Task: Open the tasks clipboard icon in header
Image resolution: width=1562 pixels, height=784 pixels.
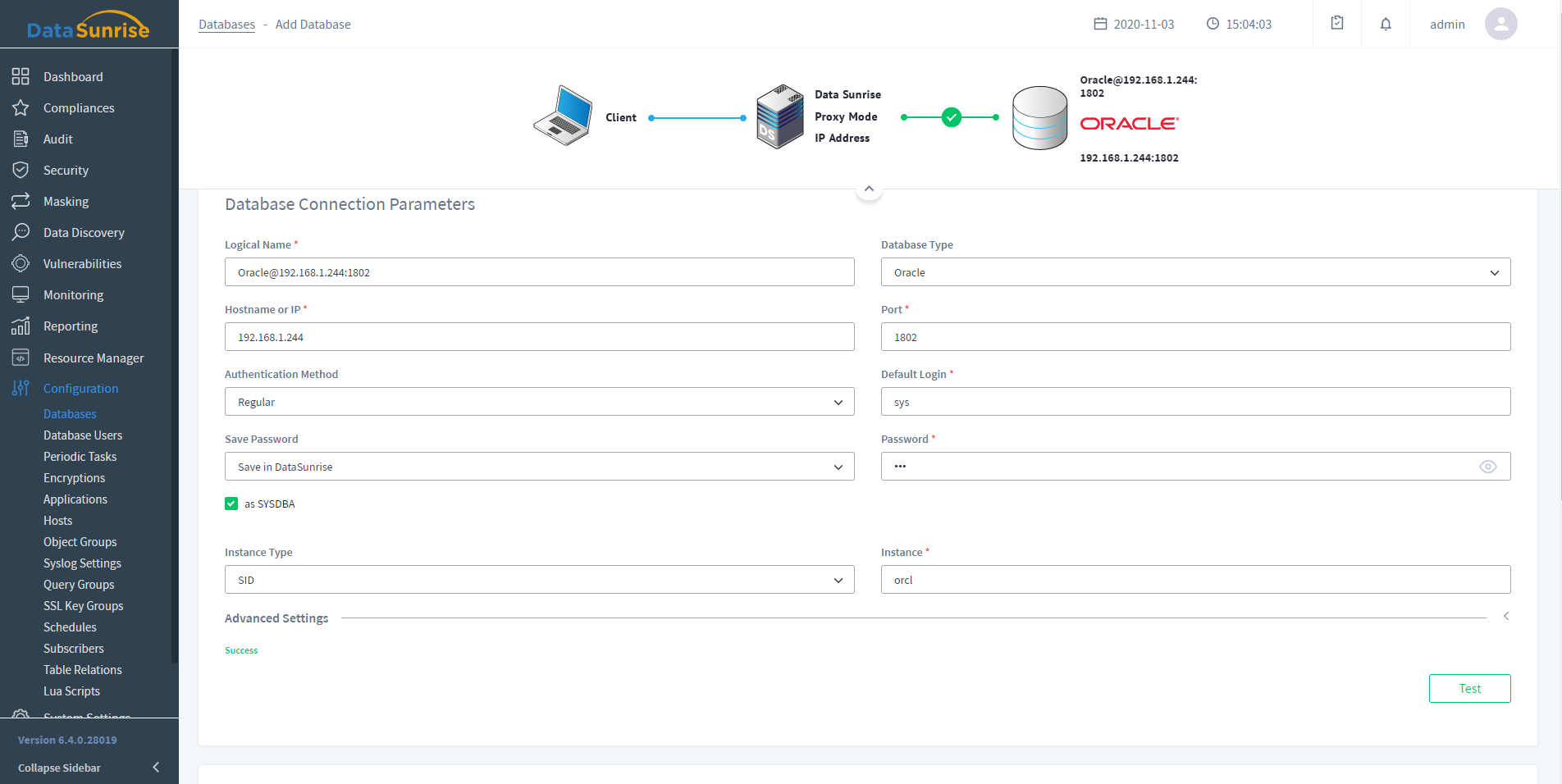Action: tap(1337, 23)
